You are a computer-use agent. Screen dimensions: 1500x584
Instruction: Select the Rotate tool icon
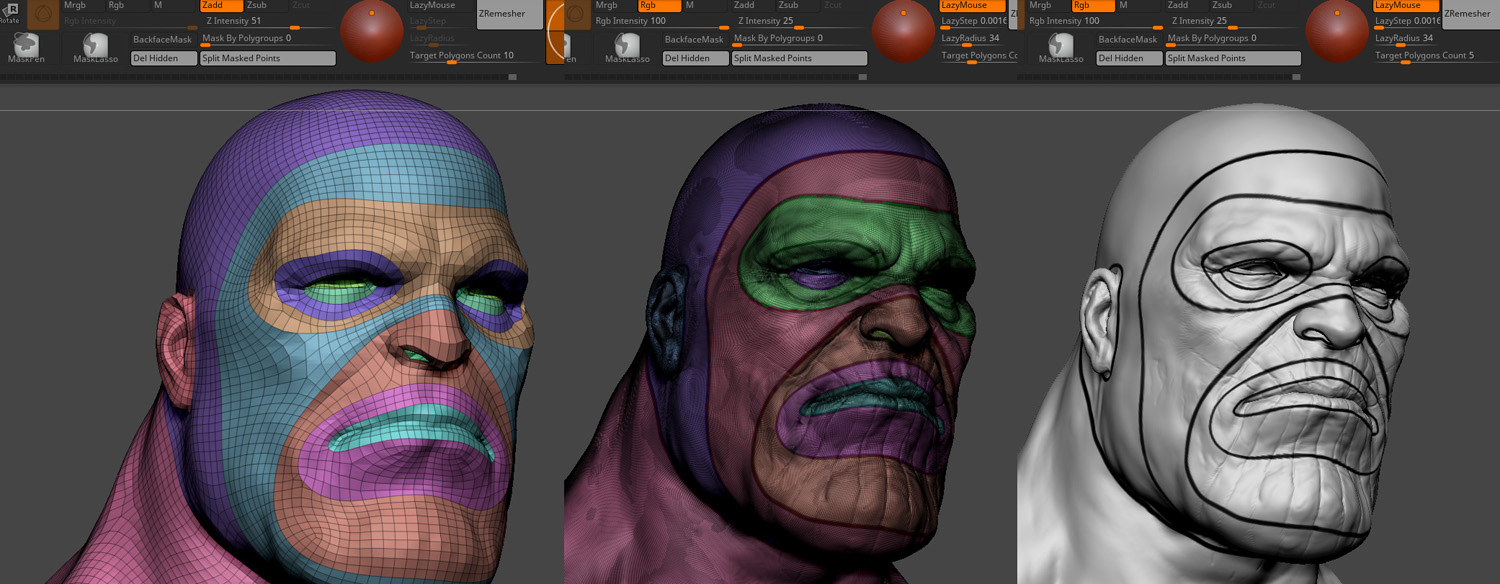click(9, 12)
